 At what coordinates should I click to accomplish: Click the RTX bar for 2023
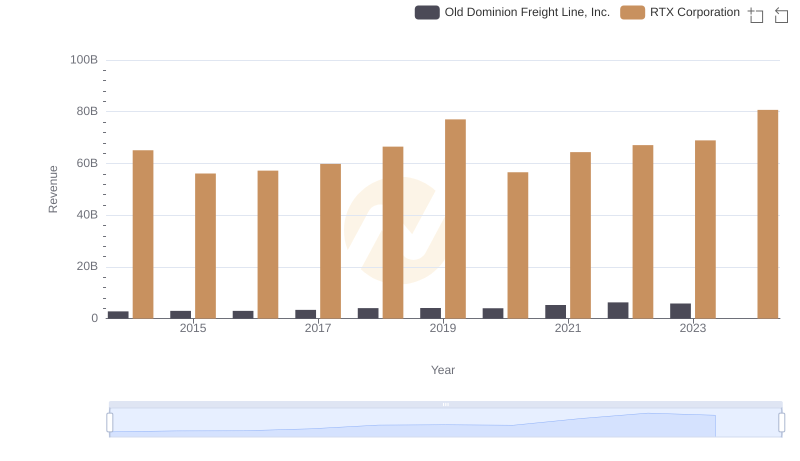coord(705,229)
